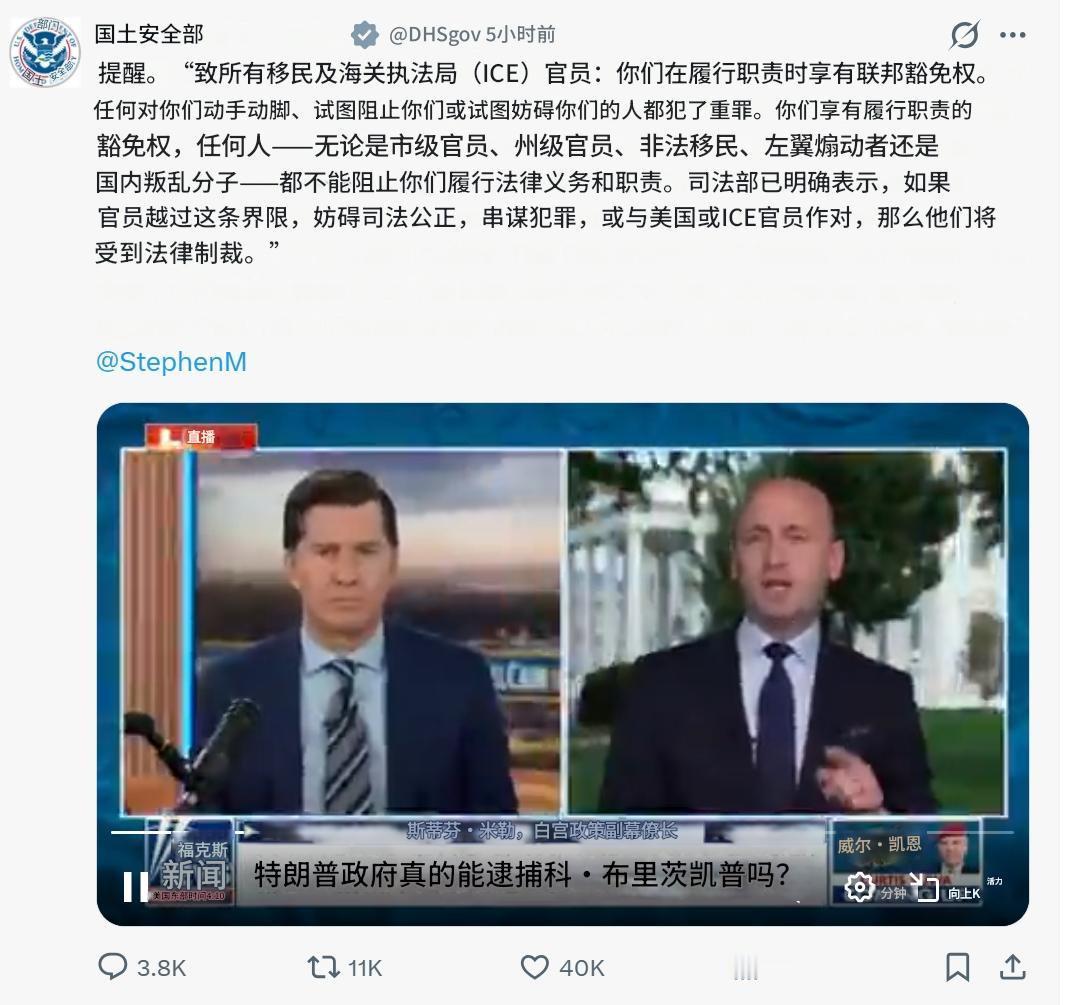Image resolution: width=1085 pixels, height=1005 pixels.
Task: Open the three-dot more options menu
Action: [x=1013, y=35]
